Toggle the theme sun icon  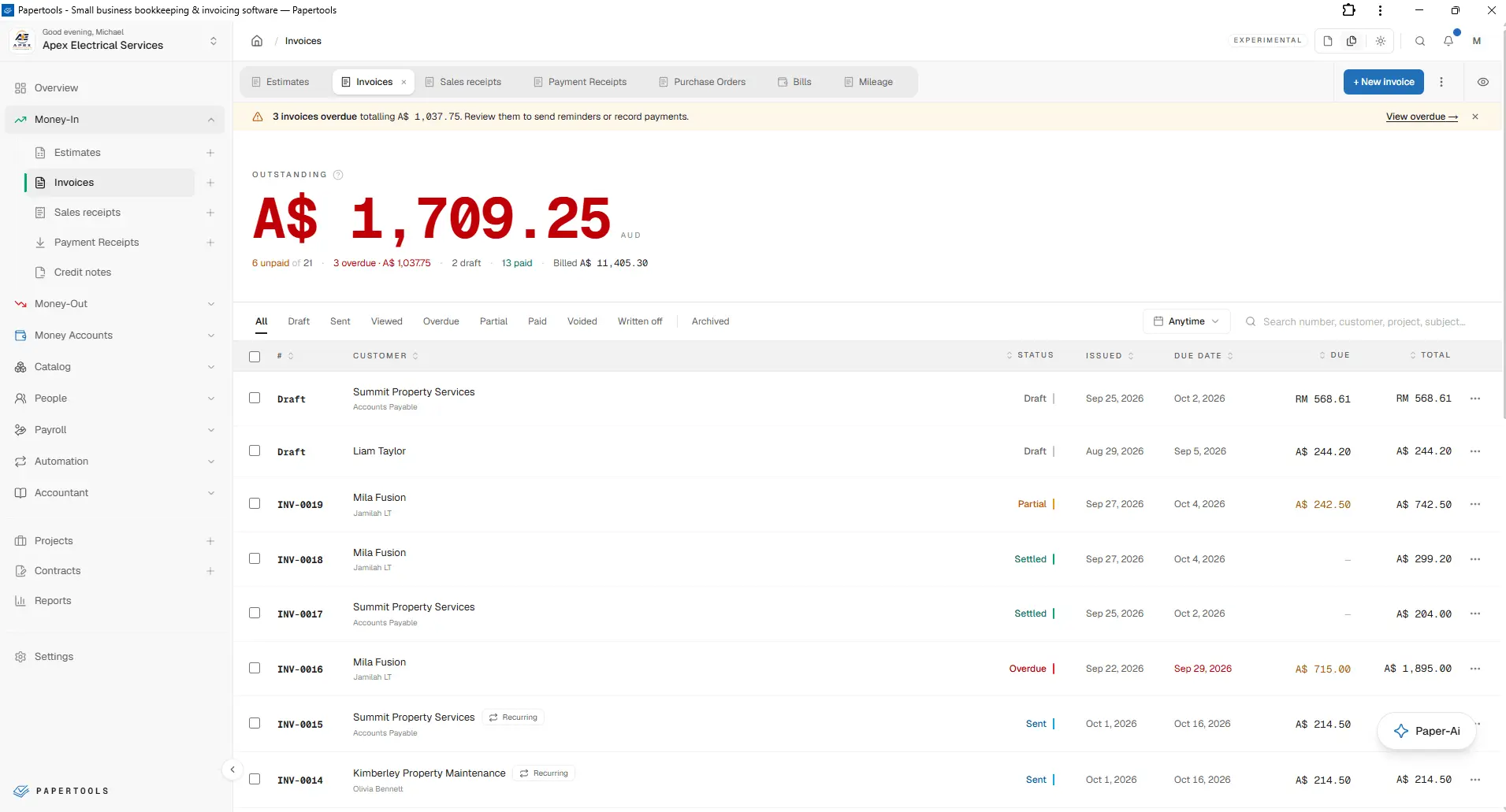1381,41
